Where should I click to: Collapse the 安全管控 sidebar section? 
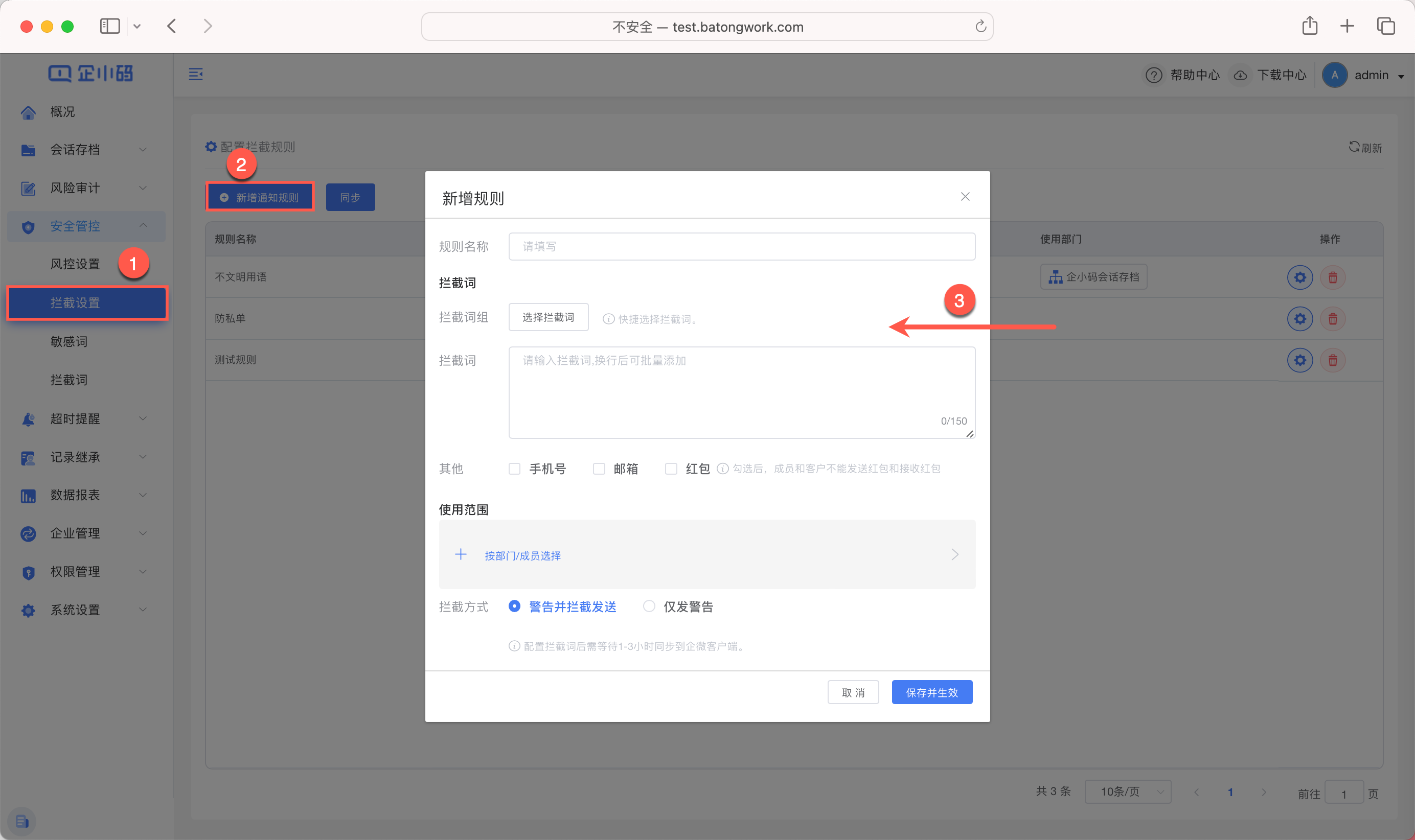click(86, 226)
